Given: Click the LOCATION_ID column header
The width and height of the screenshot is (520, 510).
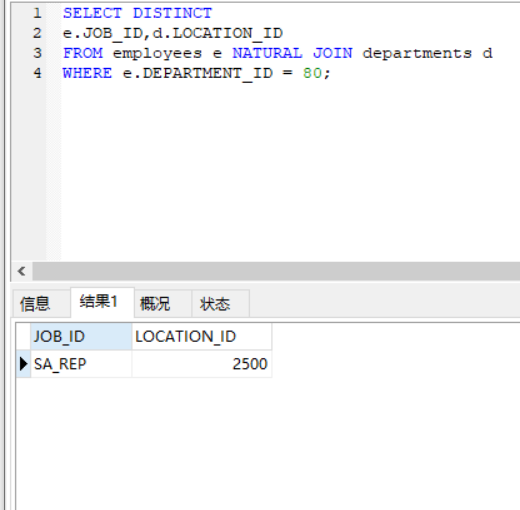Looking at the screenshot, I should pos(202,336).
